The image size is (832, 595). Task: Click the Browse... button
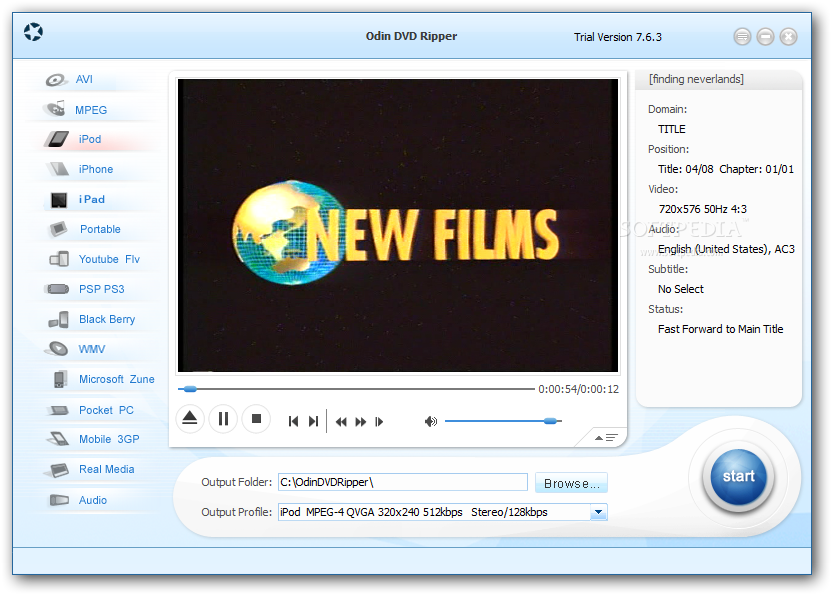[x=571, y=483]
